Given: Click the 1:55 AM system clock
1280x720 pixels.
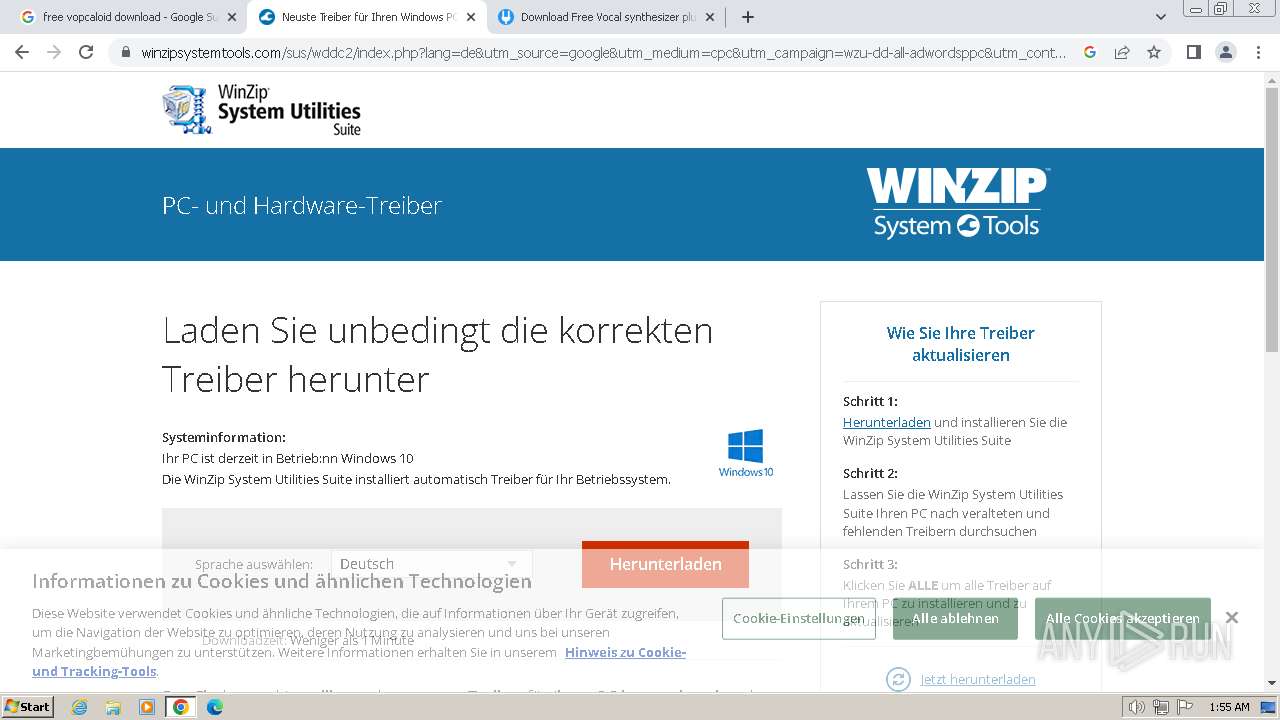Looking at the screenshot, I should coord(1229,707).
